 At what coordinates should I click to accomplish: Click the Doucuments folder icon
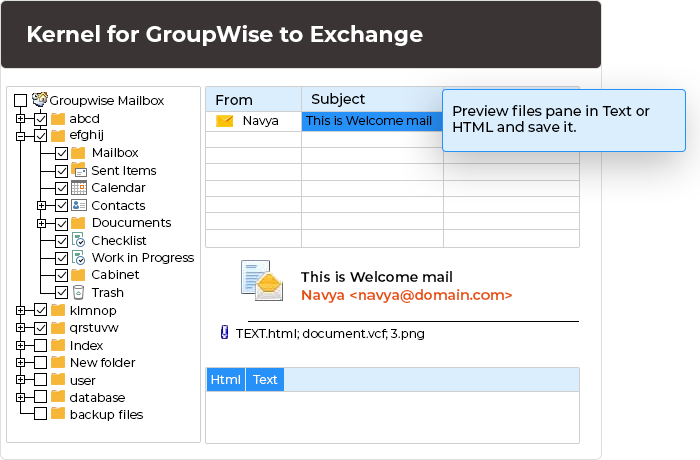click(78, 222)
